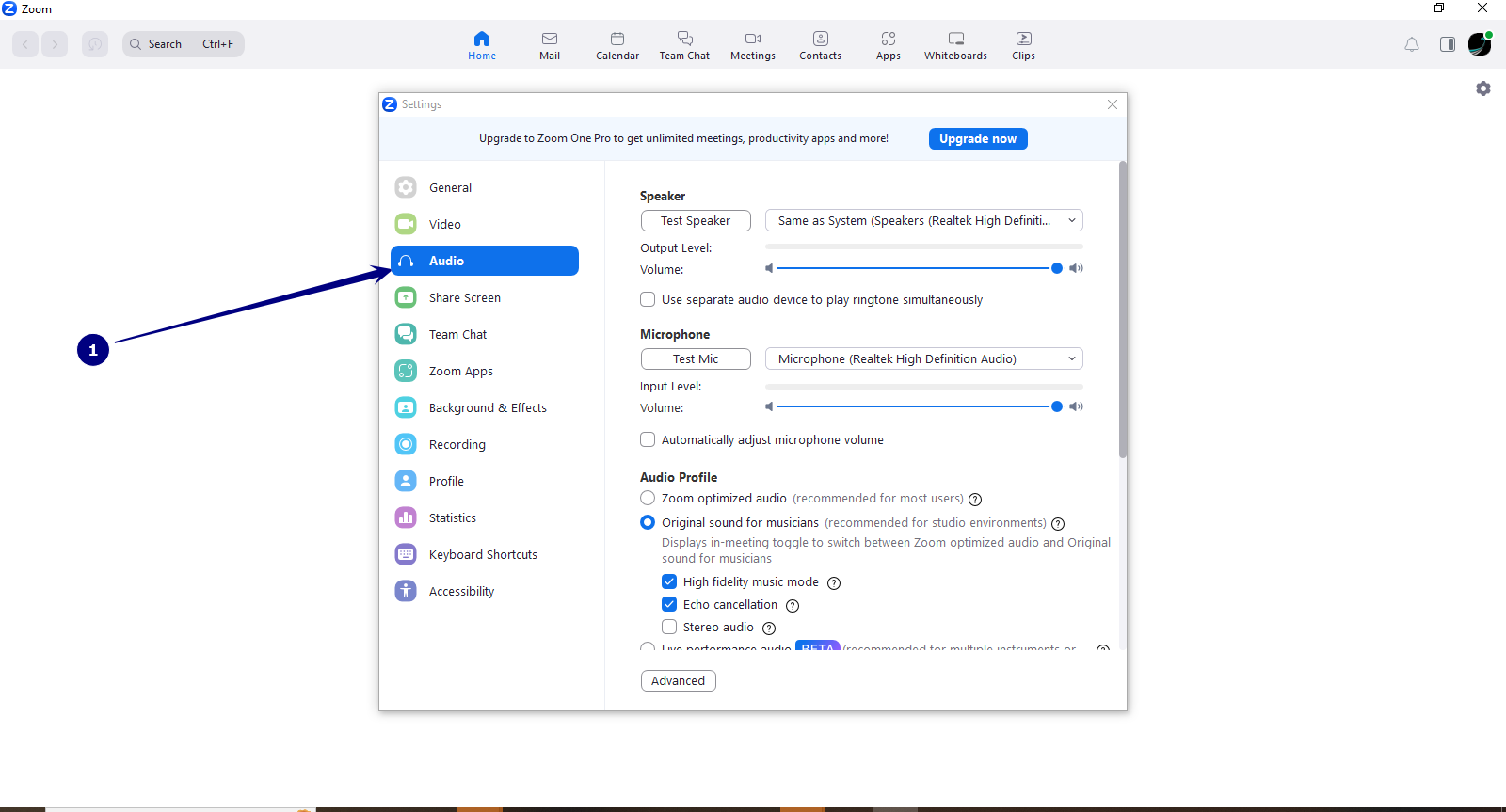Viewport: 1506px width, 812px height.
Task: Expand the Speaker device dropdown
Action: click(924, 220)
